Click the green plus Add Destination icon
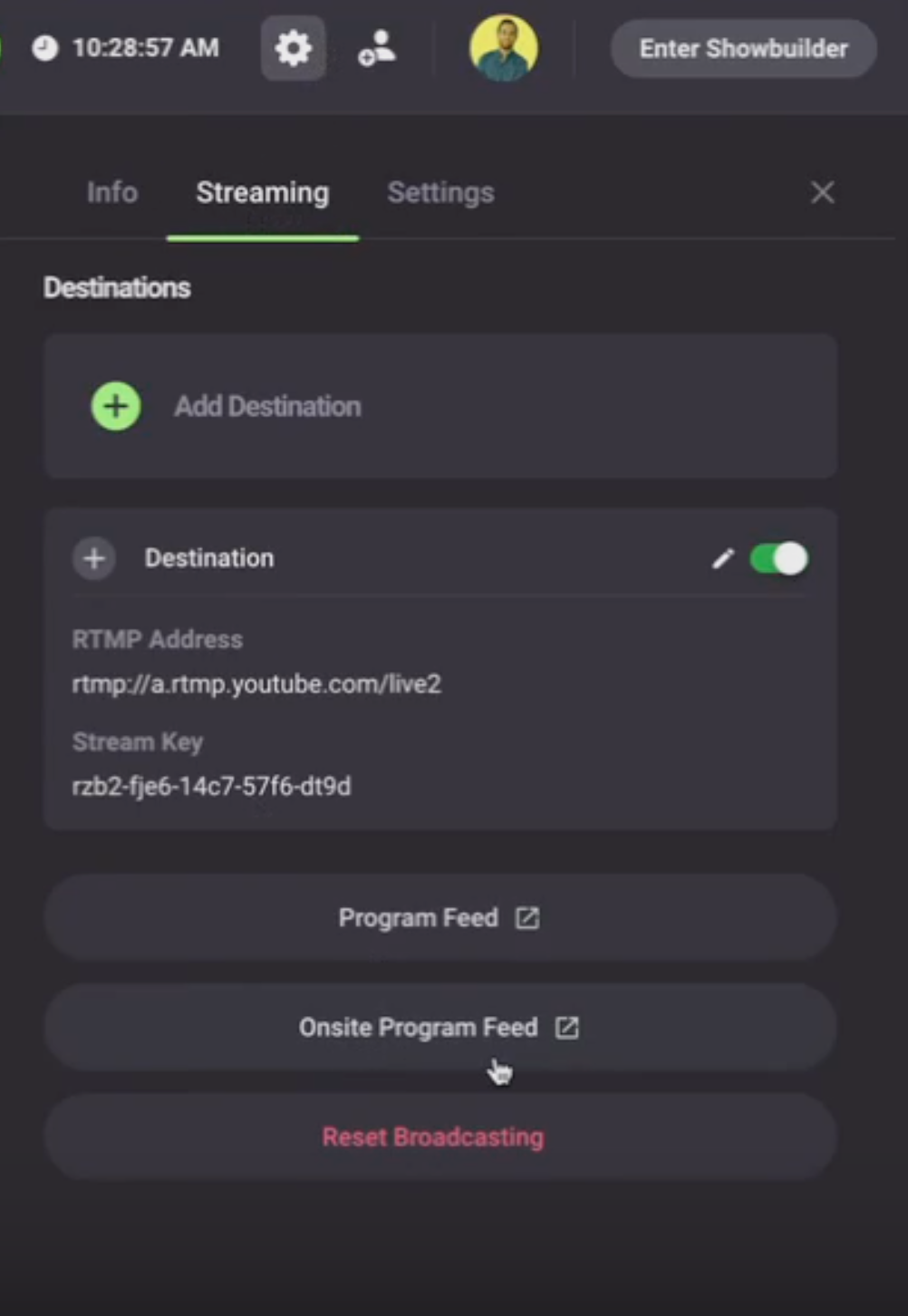This screenshot has height=1316, width=908. 116,406
